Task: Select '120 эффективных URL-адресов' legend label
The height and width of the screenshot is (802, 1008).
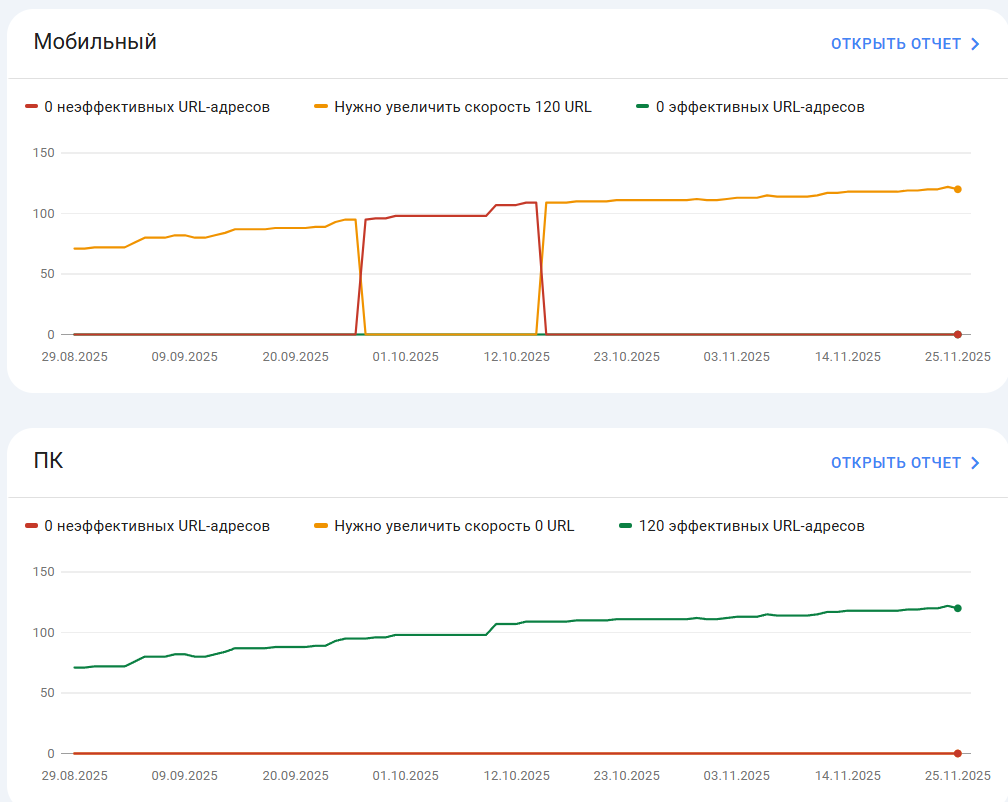Action: 751,526
